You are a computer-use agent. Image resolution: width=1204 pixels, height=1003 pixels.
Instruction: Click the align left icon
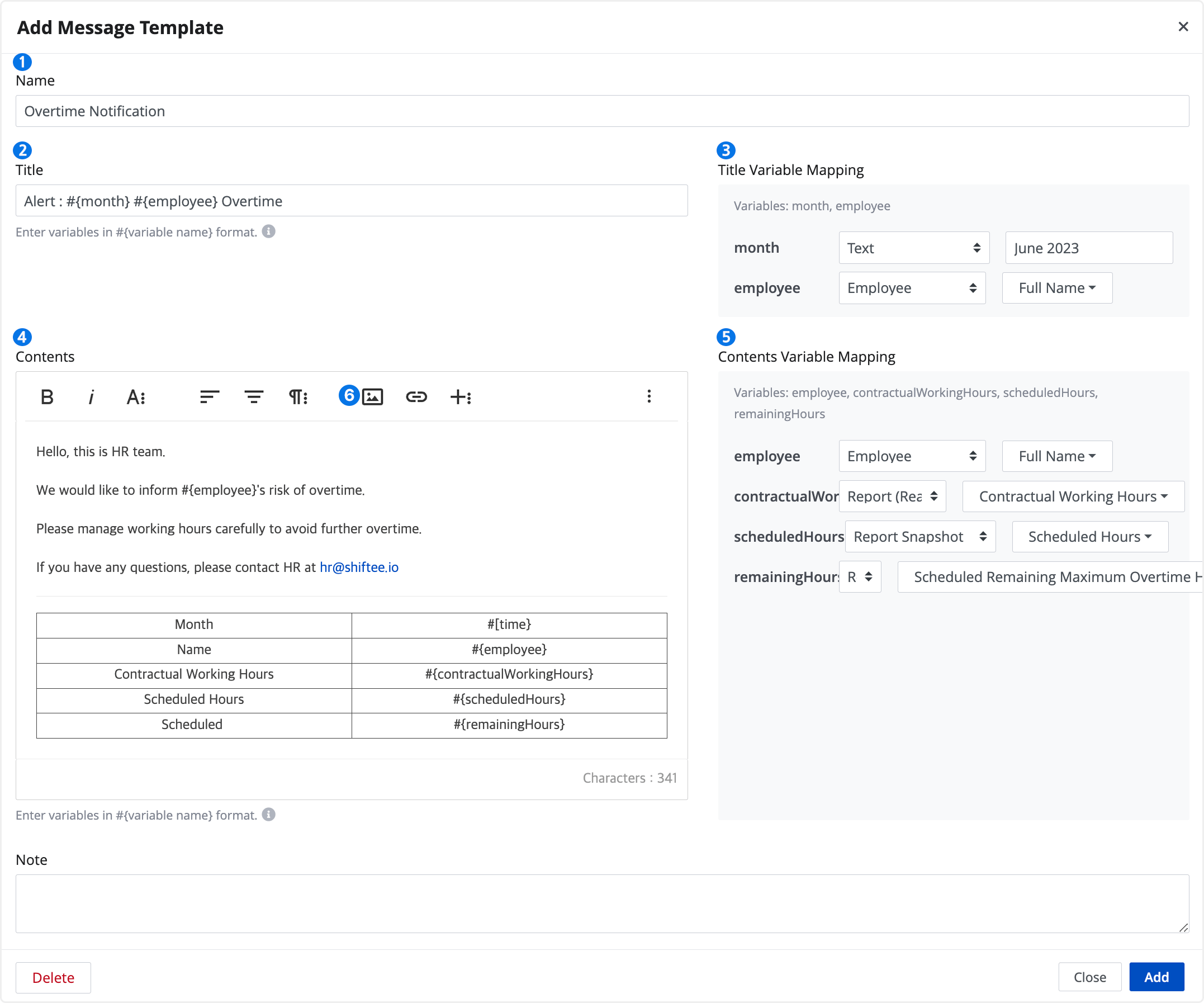pyautogui.click(x=209, y=397)
